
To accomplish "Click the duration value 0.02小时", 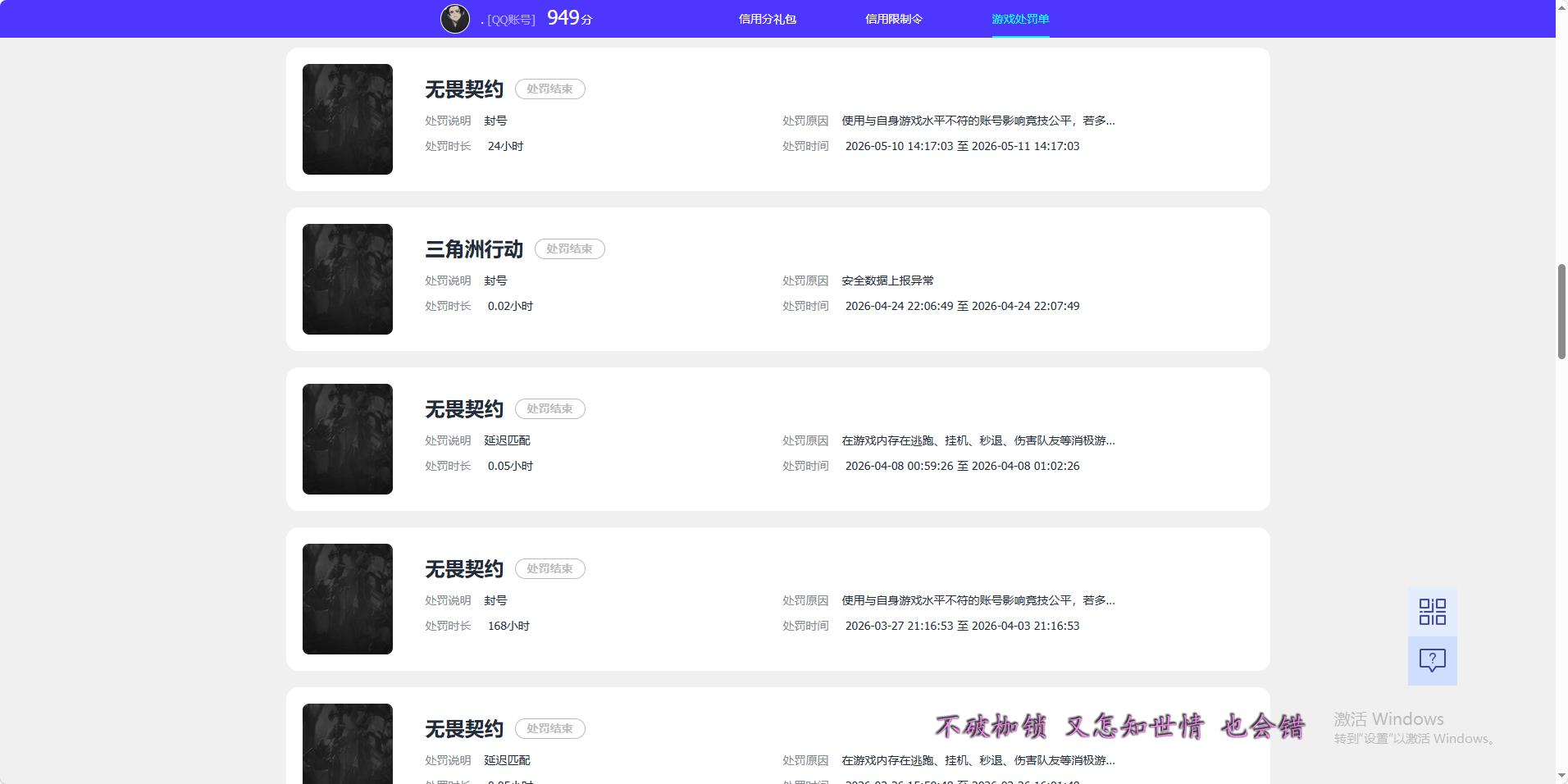I will pos(510,306).
